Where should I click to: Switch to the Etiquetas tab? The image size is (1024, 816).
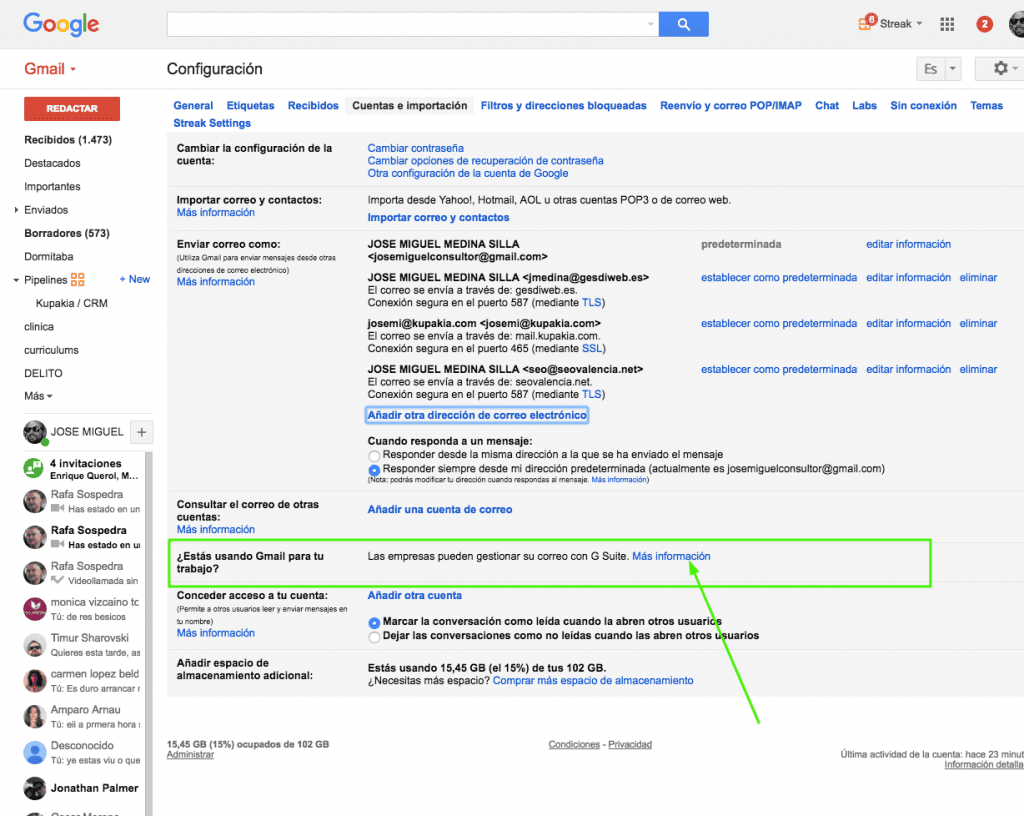coord(250,105)
